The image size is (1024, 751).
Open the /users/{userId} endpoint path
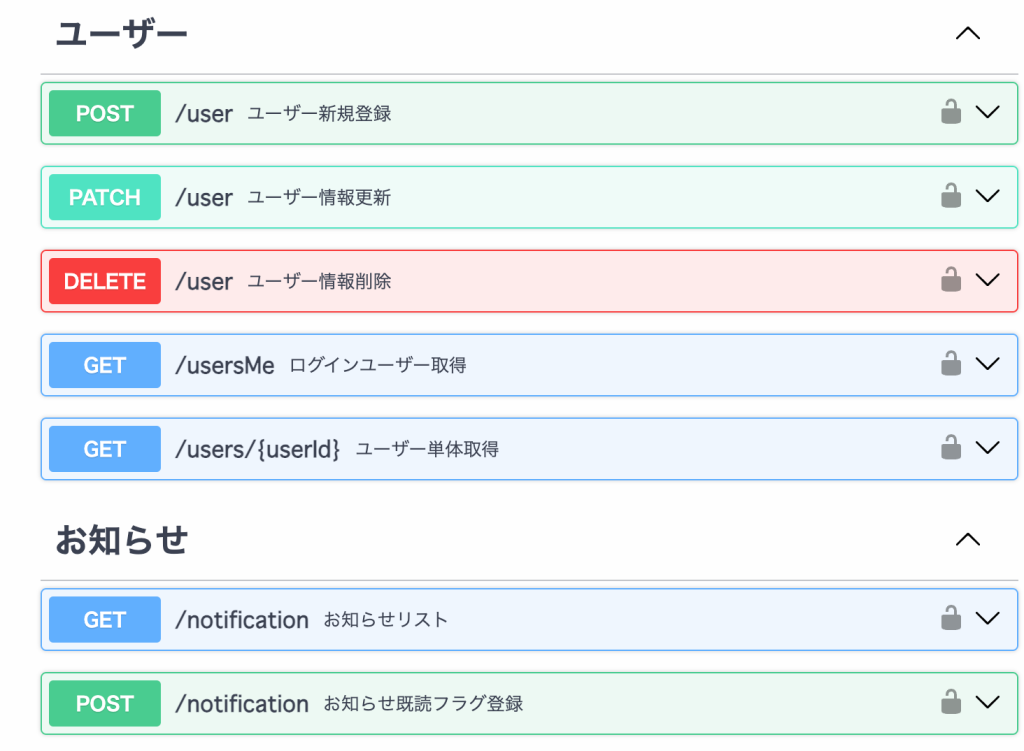click(257, 449)
